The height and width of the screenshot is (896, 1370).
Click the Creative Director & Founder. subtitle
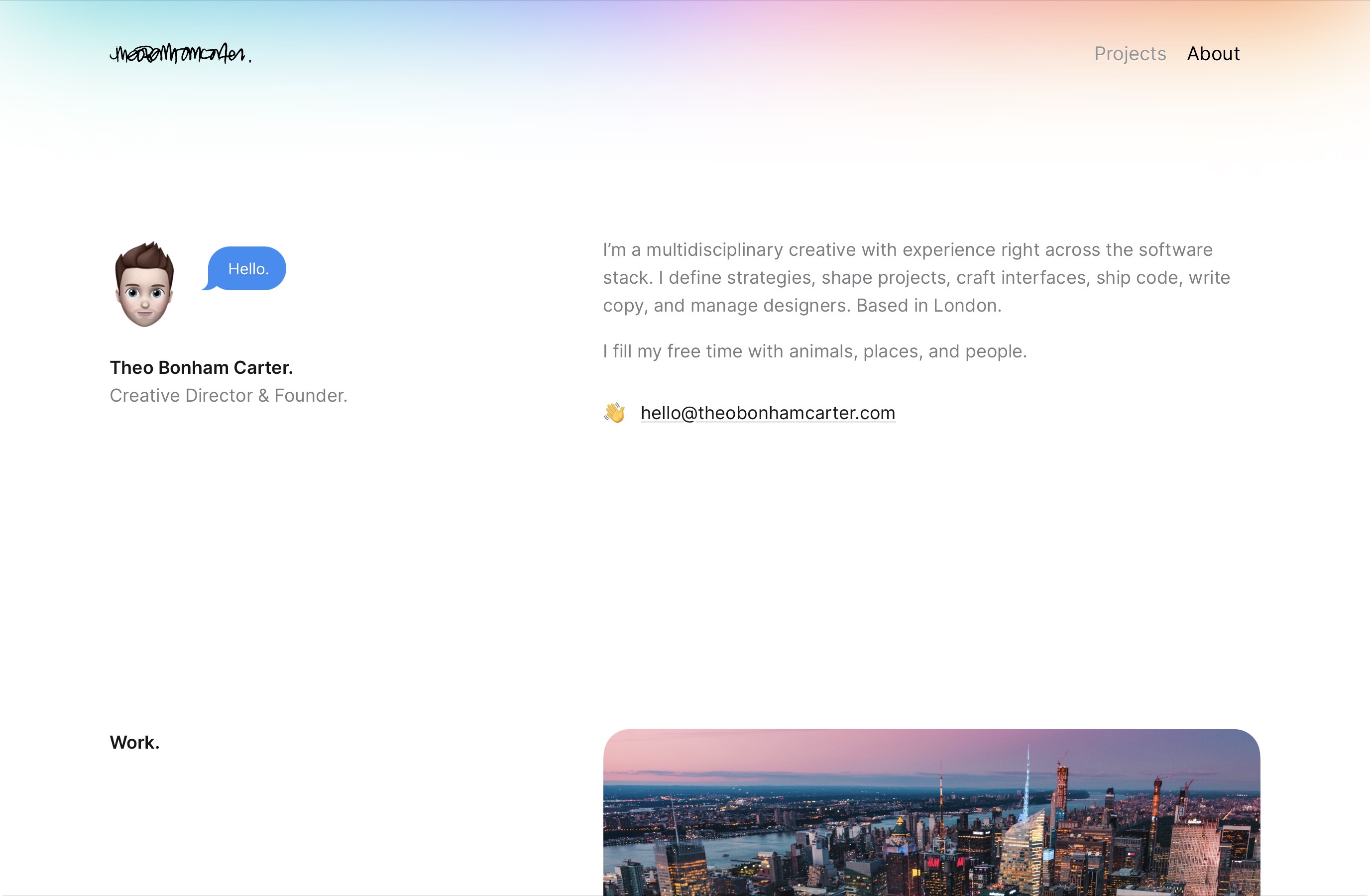(x=228, y=395)
